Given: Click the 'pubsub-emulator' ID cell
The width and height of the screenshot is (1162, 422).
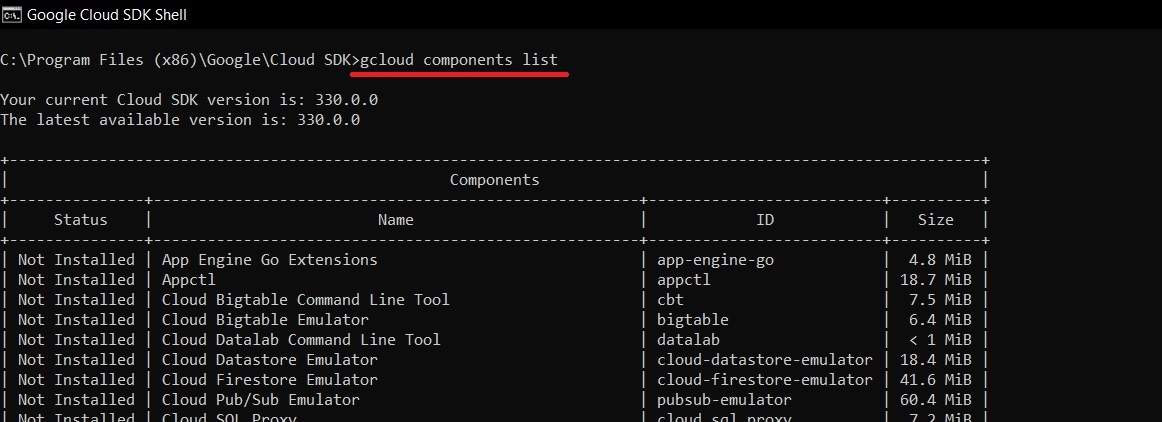Looking at the screenshot, I should (725, 400).
